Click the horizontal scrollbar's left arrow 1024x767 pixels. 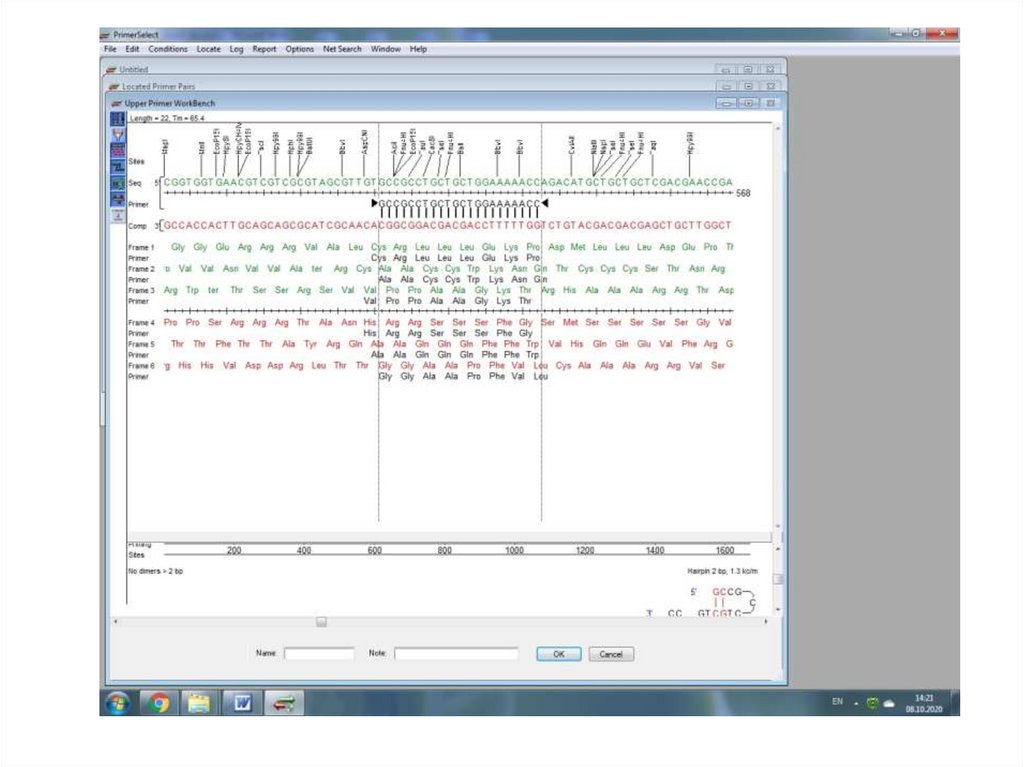pyautogui.click(x=116, y=622)
